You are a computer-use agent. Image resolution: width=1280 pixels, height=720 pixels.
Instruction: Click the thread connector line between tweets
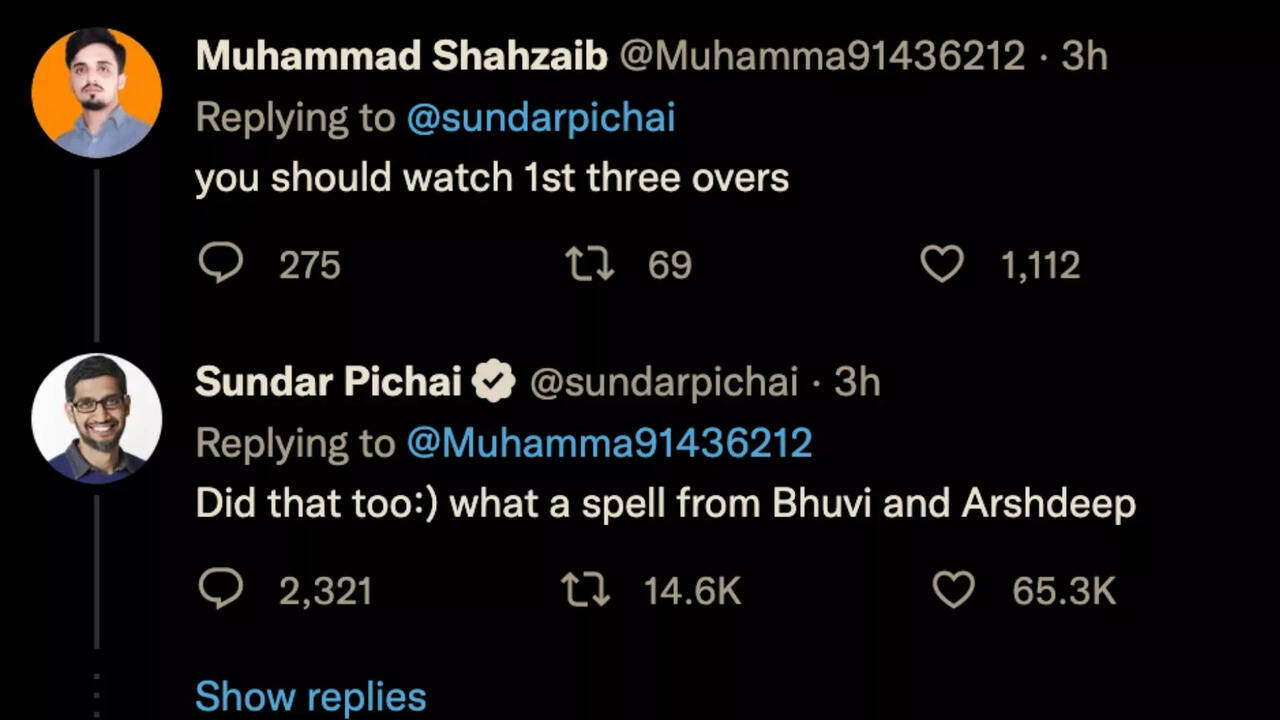96,250
